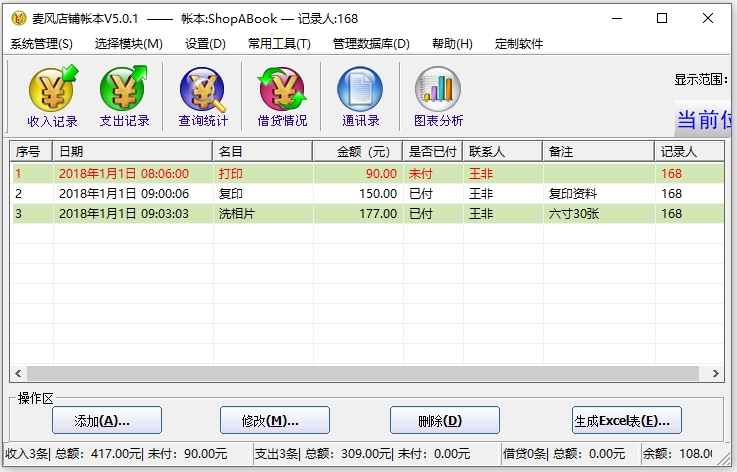This screenshot has height=472, width=737.
Task: Open the 系统管理(S) menu
Action: (41, 44)
